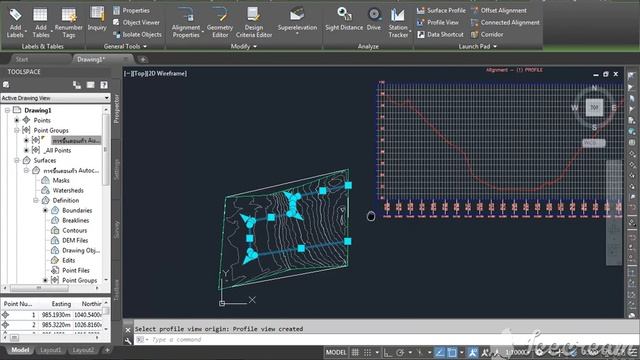Viewport: 640px width, 360px height.
Task: Open the Data Shortcut tool
Action: [440, 34]
